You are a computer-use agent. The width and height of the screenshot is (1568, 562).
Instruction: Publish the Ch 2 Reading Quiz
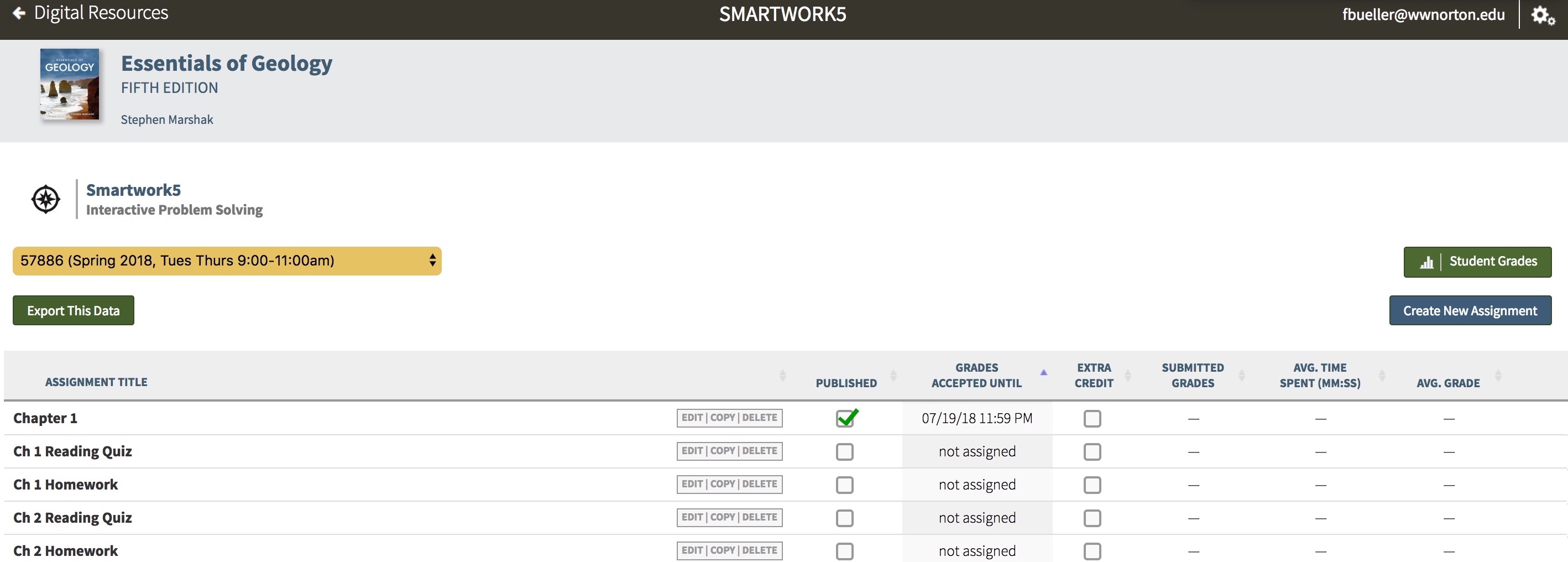click(844, 518)
